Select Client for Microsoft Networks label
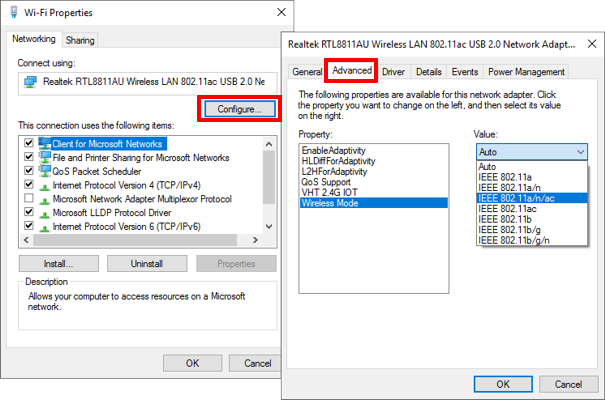 click(107, 144)
